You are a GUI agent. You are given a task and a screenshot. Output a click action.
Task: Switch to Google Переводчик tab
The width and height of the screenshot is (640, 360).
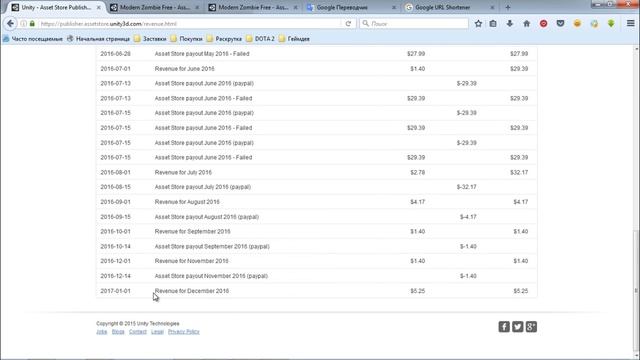pos(351,7)
